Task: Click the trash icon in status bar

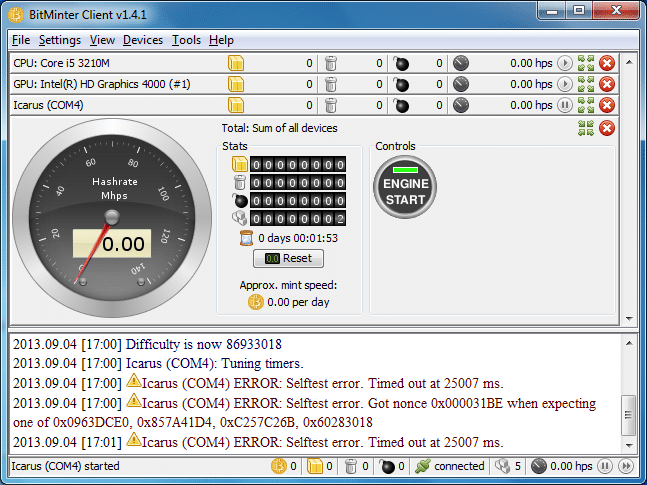Action: 351,466
